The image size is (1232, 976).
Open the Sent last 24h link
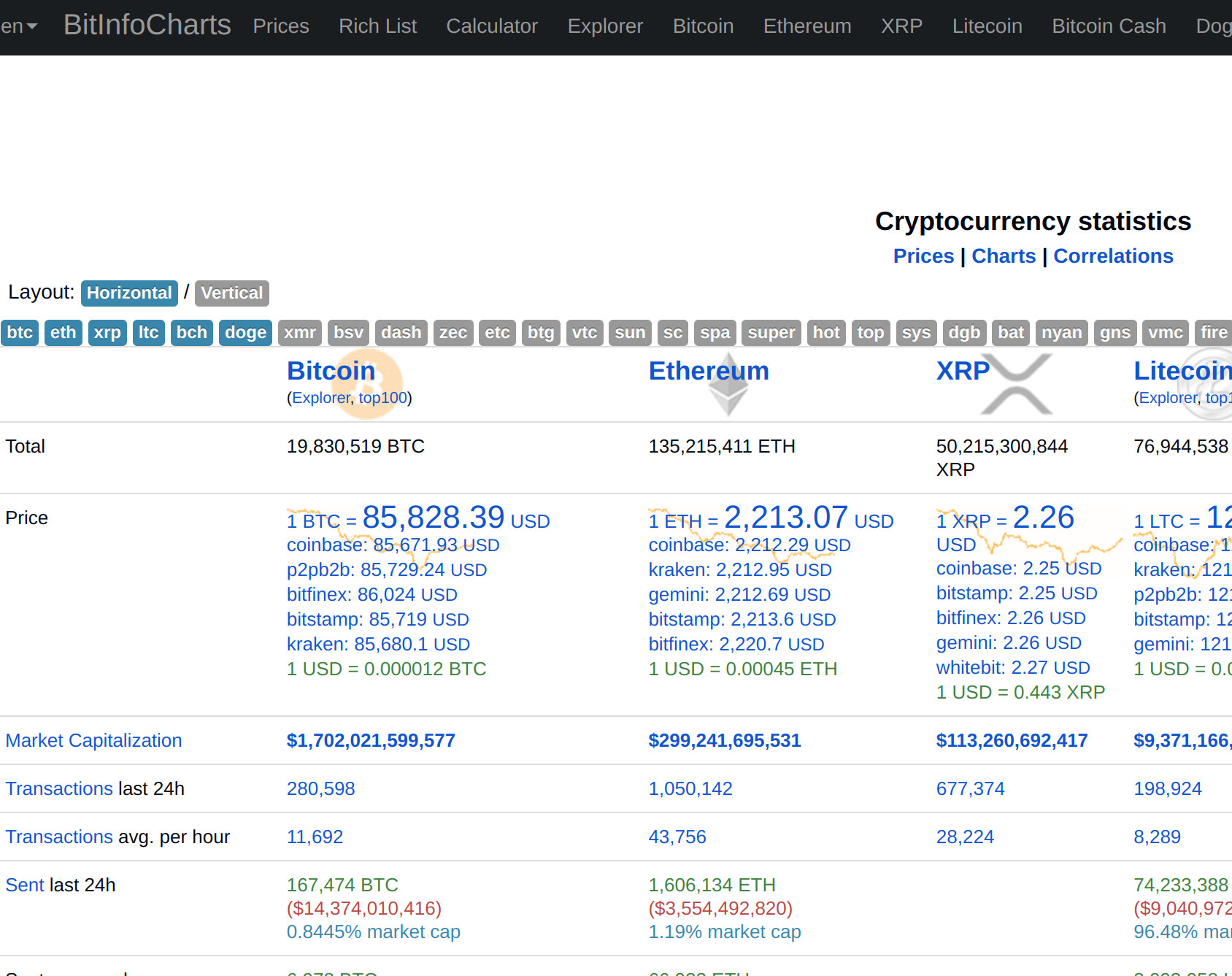pyautogui.click(x=25, y=885)
